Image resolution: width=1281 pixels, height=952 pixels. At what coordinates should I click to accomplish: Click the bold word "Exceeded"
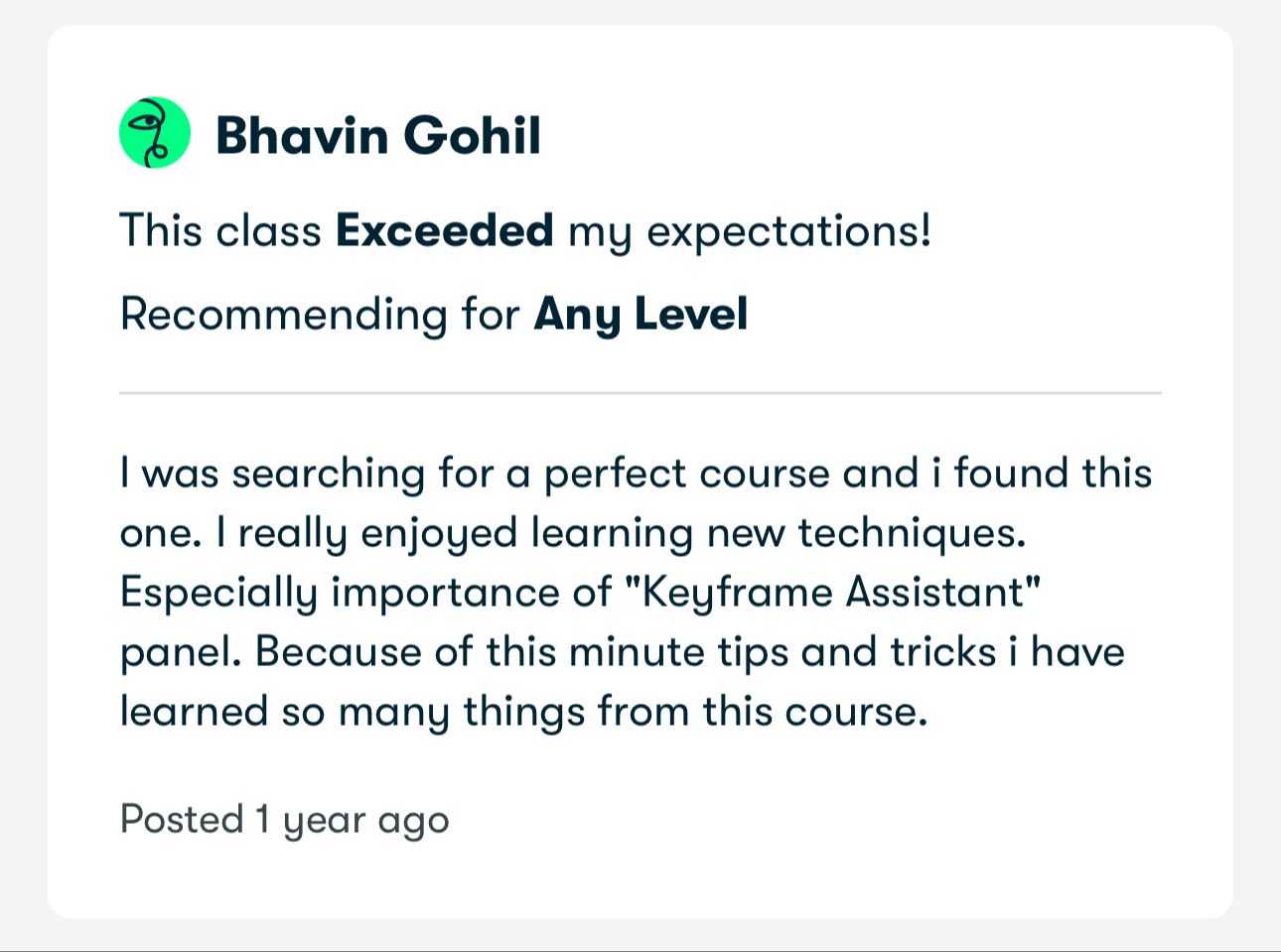point(444,231)
